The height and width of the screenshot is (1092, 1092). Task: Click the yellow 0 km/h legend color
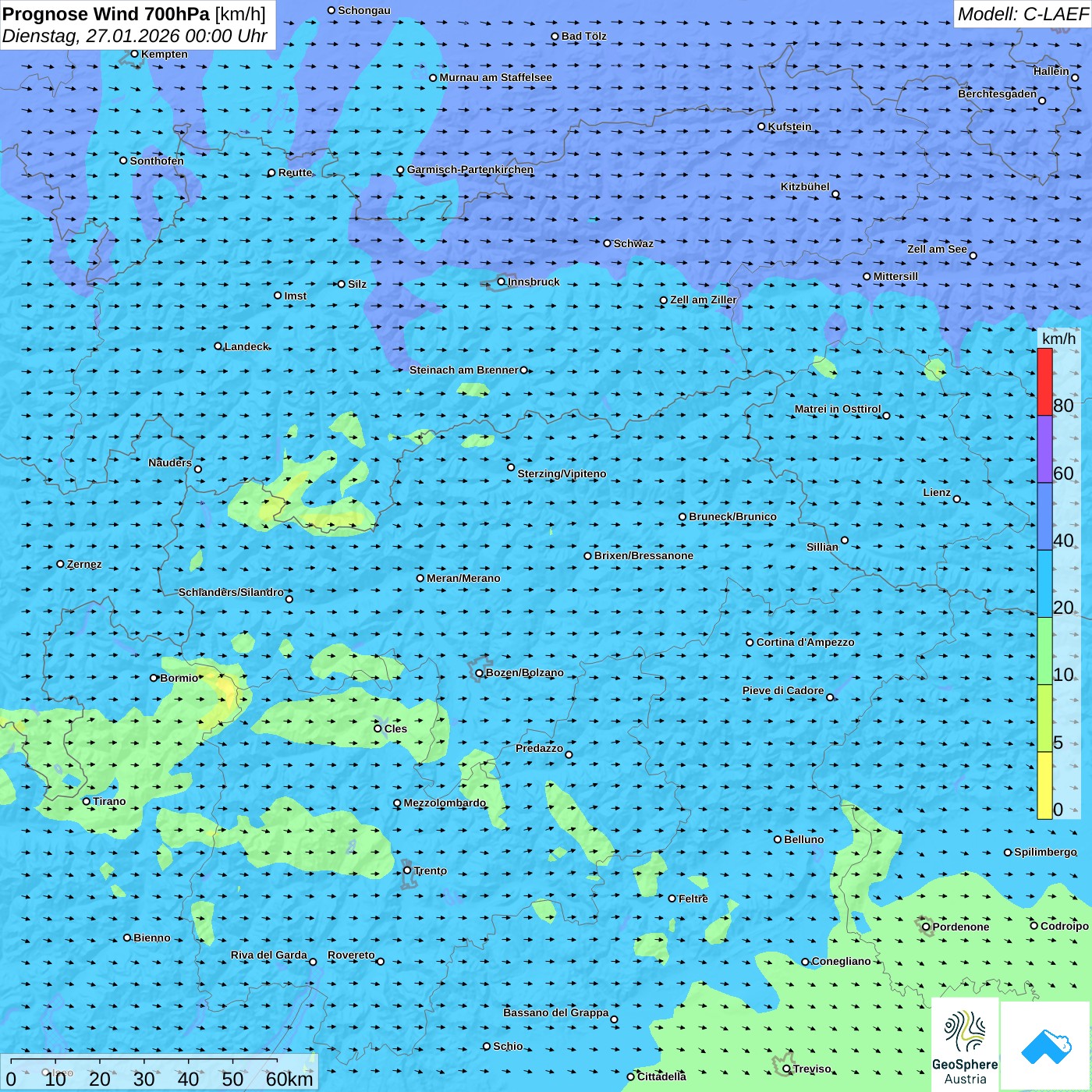[x=1044, y=785]
